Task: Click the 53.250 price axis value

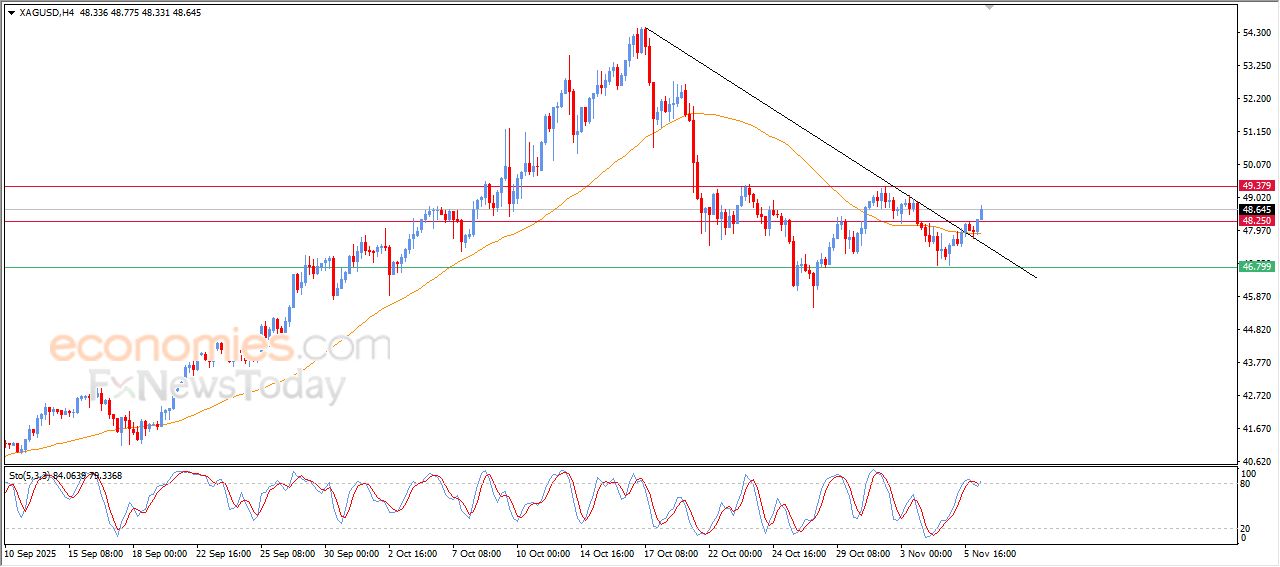Action: [x=1257, y=66]
